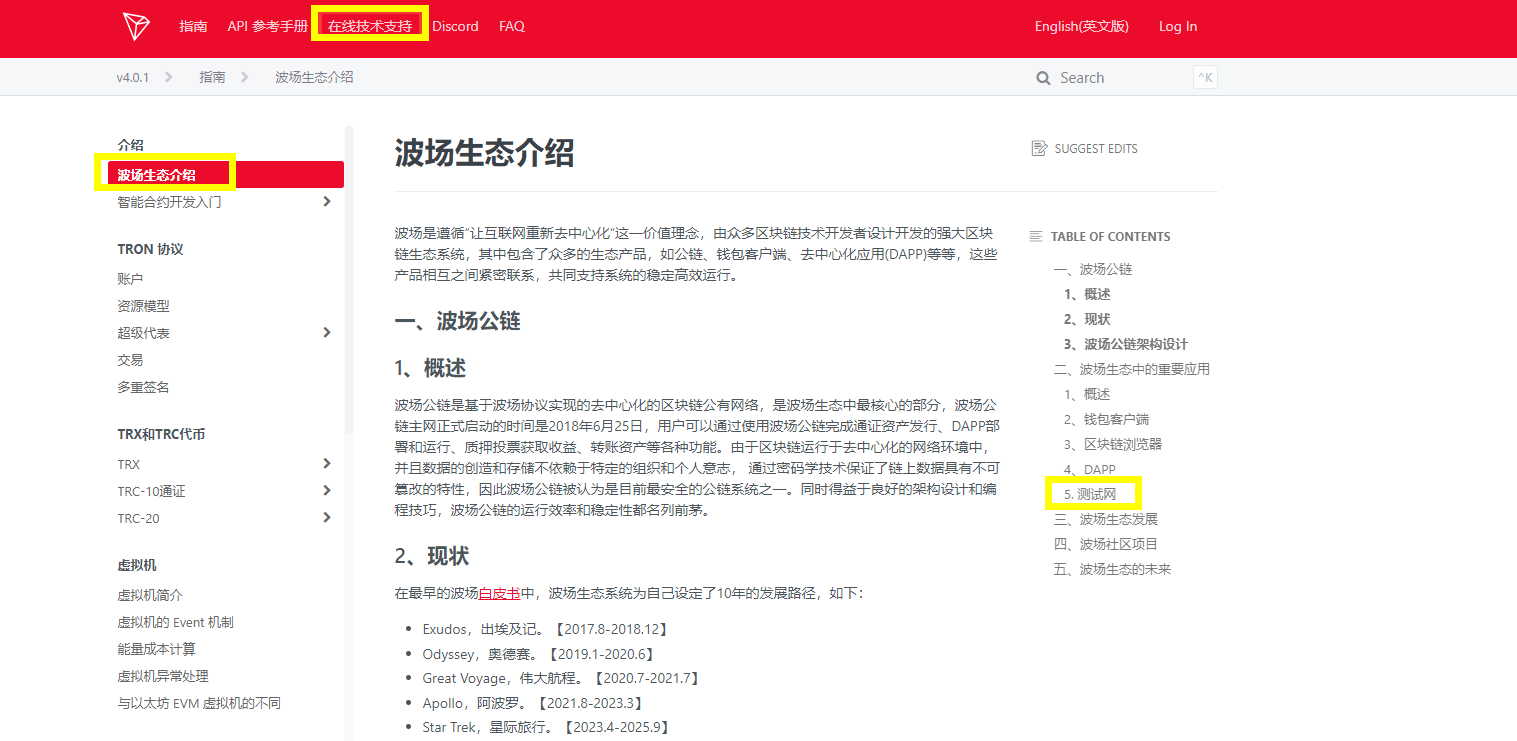
Task: Expand 智能合约开发入门 chevron
Action: tap(327, 202)
